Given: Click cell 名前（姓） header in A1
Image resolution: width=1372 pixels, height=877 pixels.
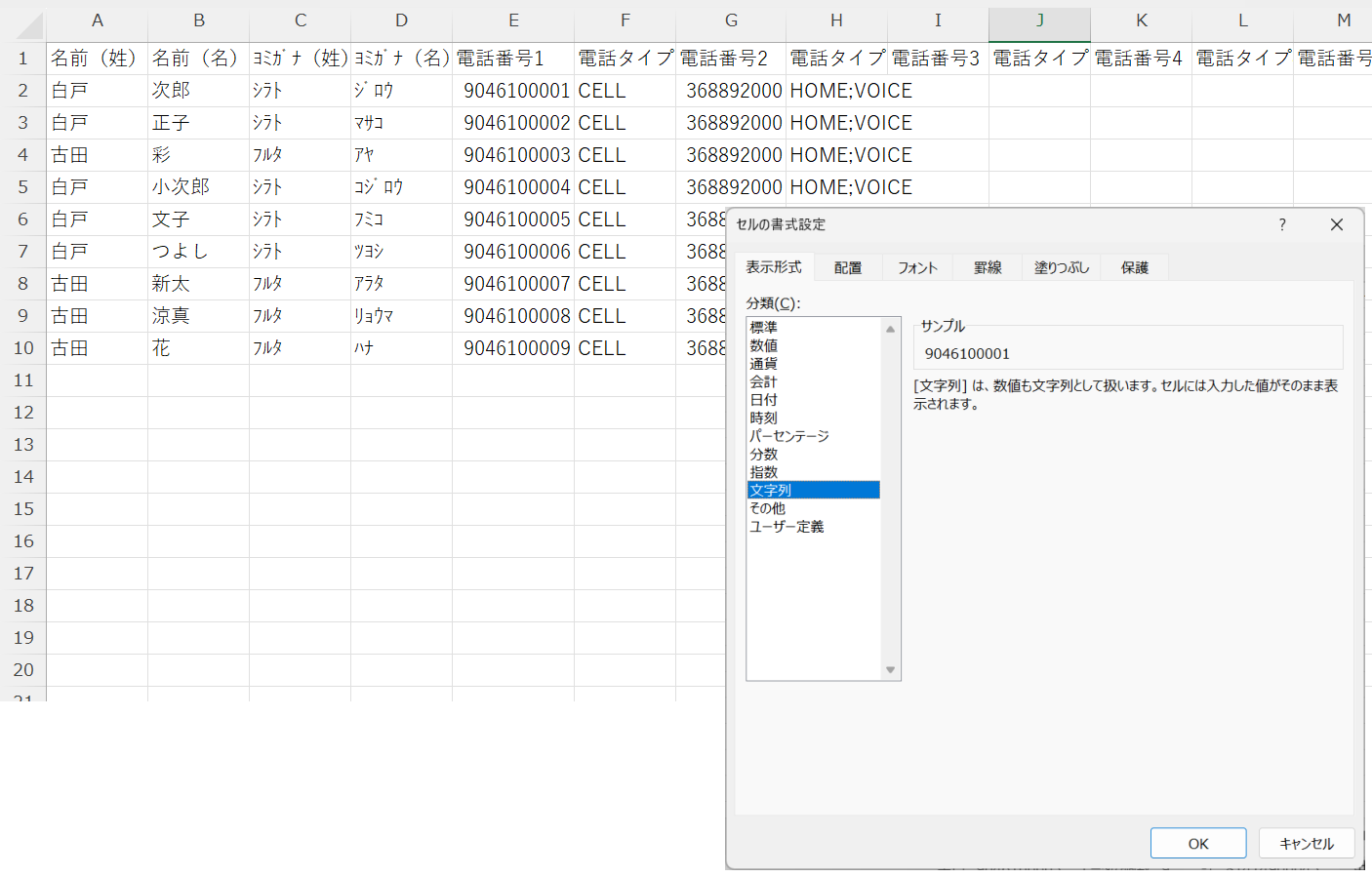Looking at the screenshot, I should coord(98,59).
